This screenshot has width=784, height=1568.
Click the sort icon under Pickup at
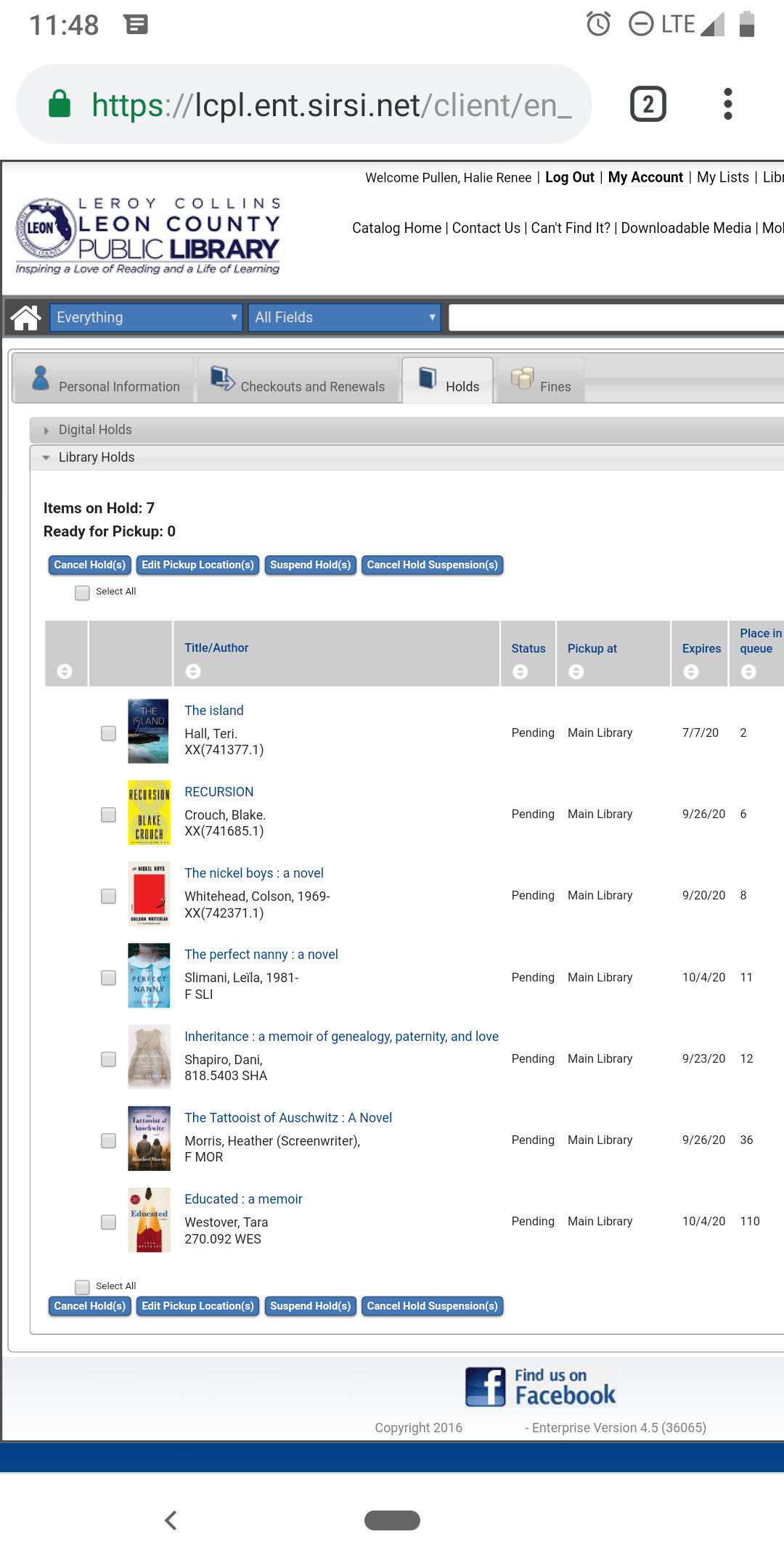tap(576, 671)
